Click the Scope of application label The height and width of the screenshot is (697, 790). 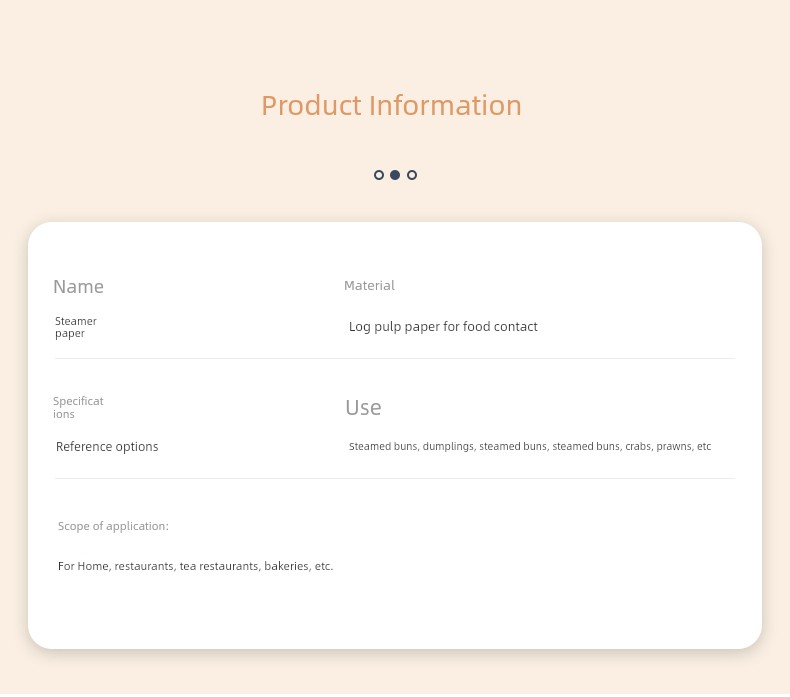(113, 526)
